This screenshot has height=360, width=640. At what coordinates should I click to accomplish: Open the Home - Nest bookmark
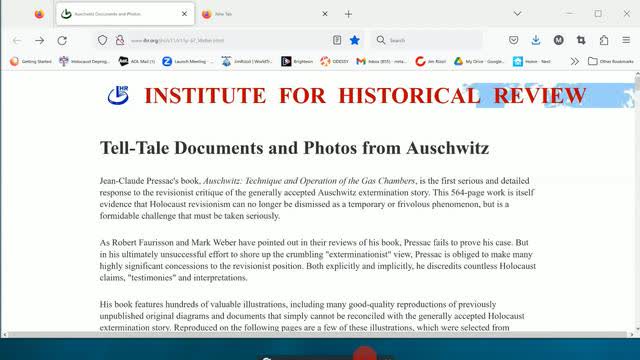[532, 61]
